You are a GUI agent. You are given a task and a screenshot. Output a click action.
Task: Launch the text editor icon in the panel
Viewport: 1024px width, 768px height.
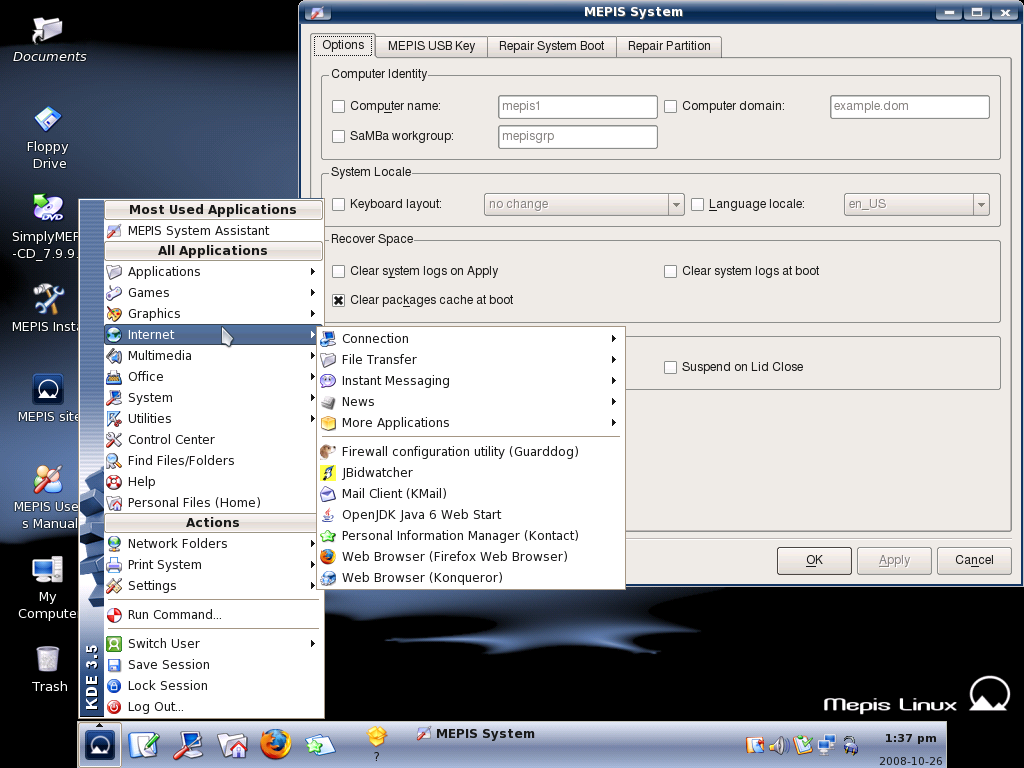144,744
